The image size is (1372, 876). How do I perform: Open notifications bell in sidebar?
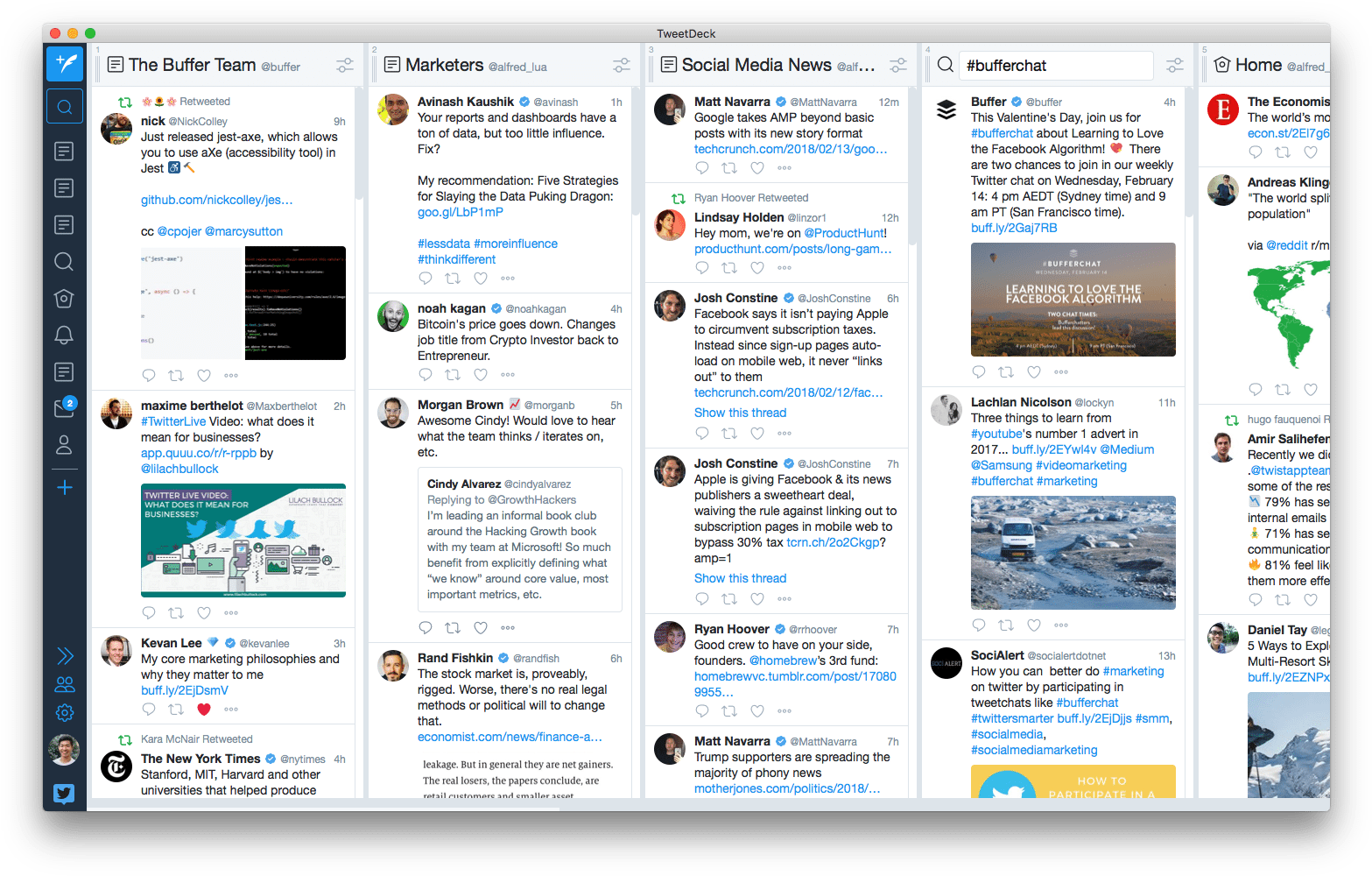64,335
